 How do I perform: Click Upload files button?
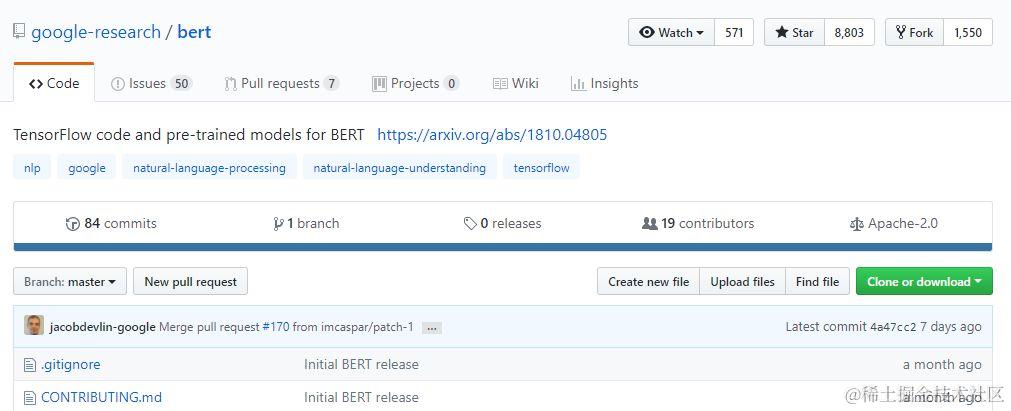point(742,281)
